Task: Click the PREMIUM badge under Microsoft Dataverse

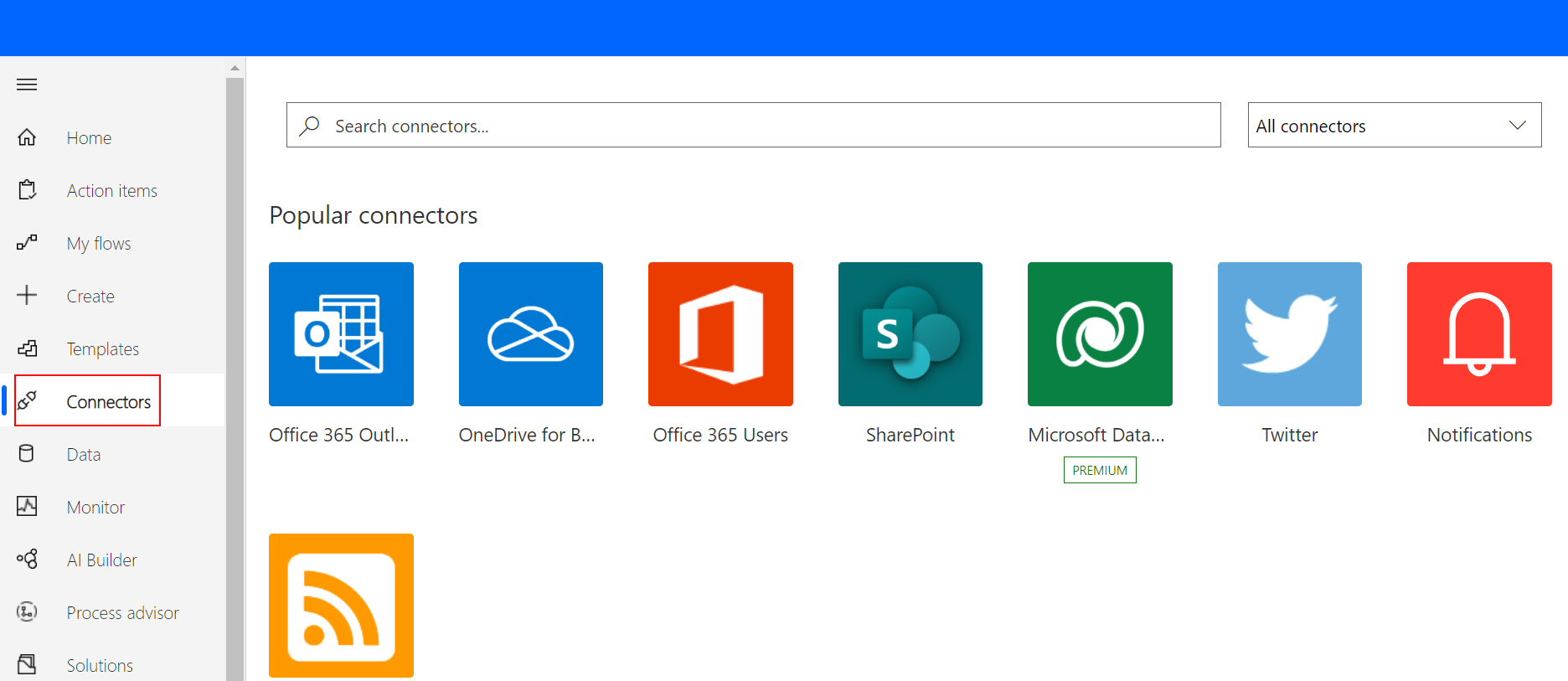Action: [x=1100, y=470]
